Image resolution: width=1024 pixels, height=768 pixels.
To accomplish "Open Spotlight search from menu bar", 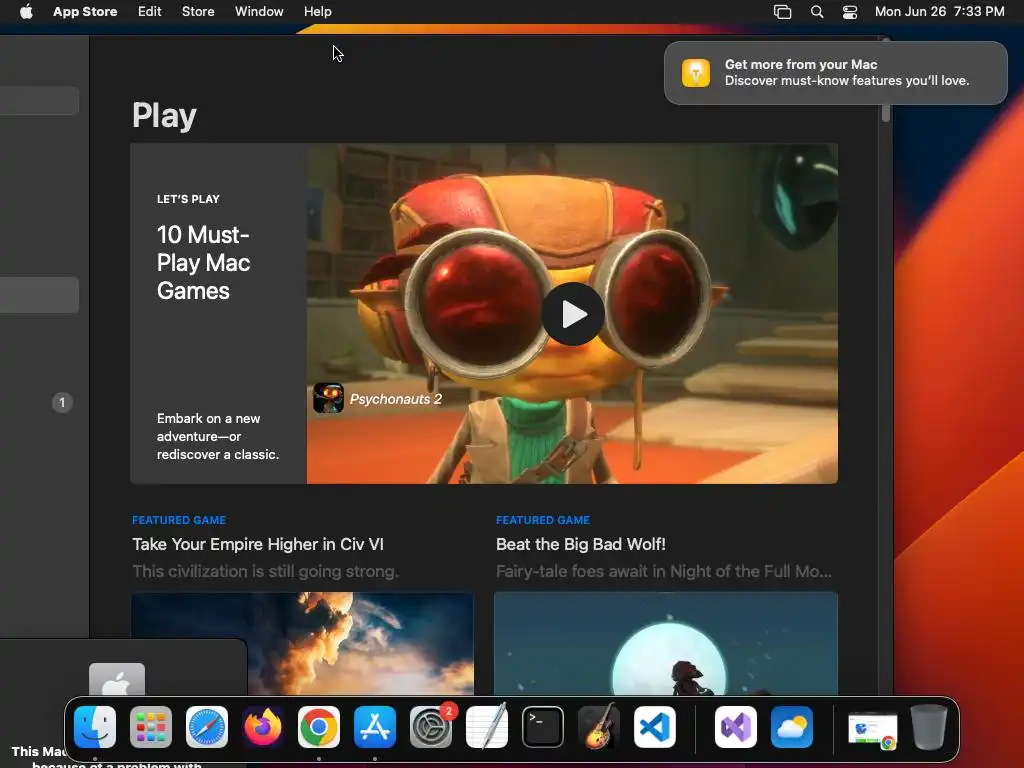I will tap(817, 12).
